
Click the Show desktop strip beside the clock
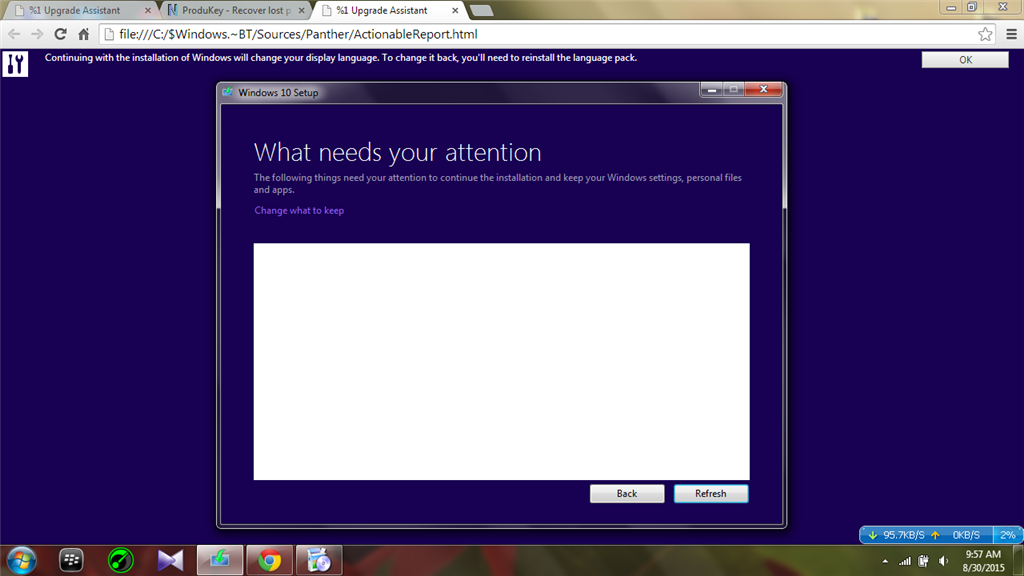point(1019,561)
